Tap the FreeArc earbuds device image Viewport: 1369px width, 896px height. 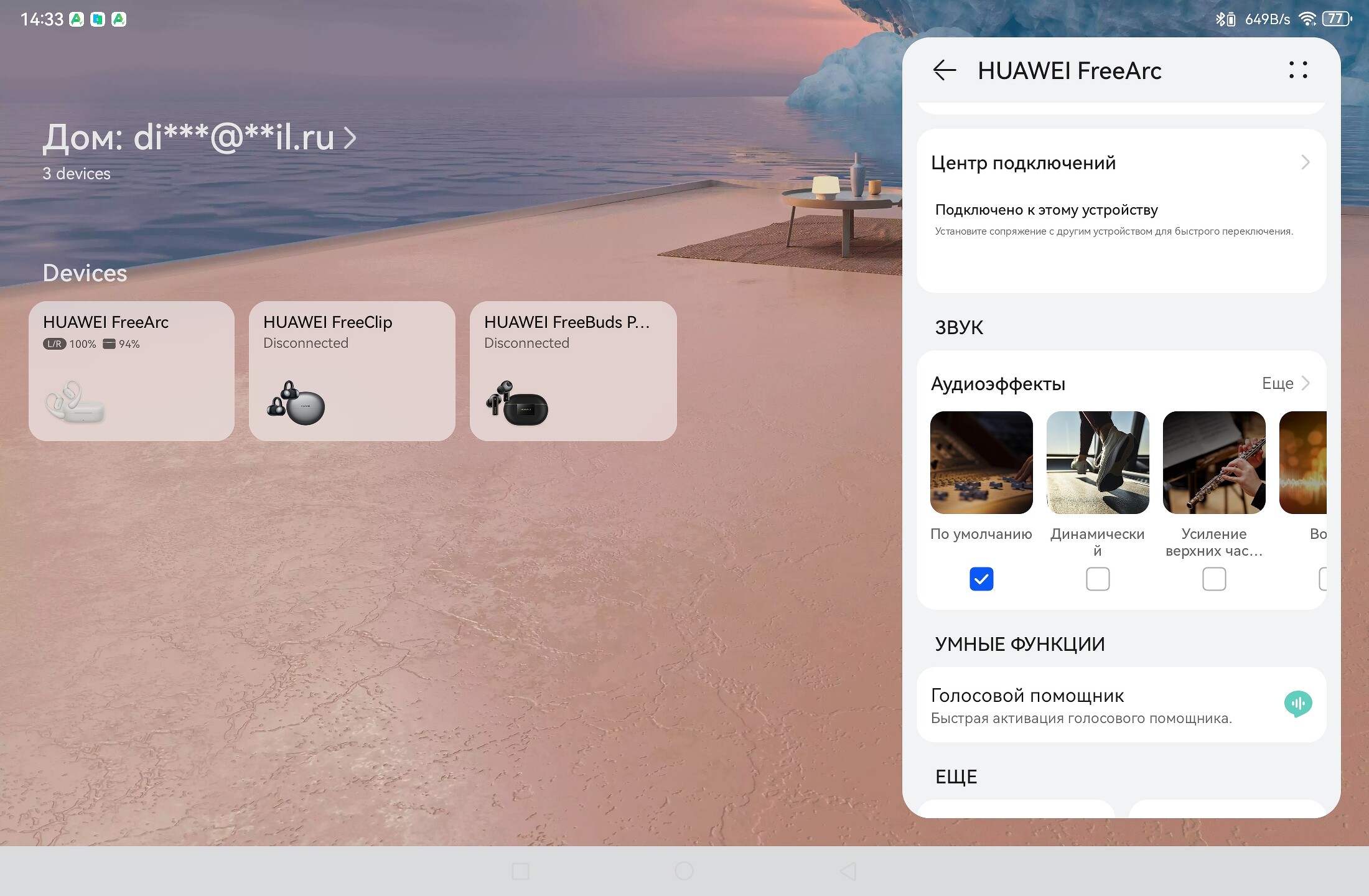[75, 403]
